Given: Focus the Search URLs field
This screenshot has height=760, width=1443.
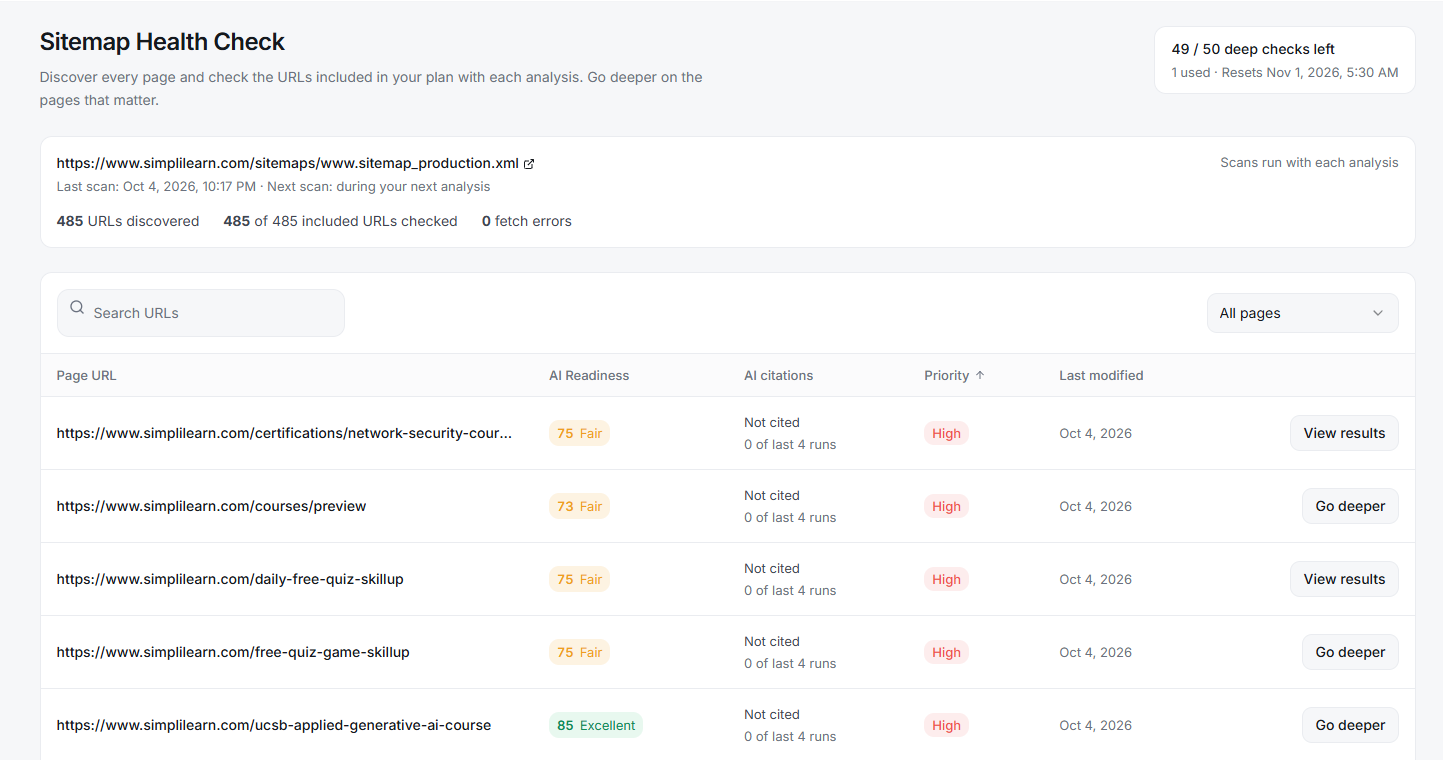Looking at the screenshot, I should pyautogui.click(x=201, y=313).
